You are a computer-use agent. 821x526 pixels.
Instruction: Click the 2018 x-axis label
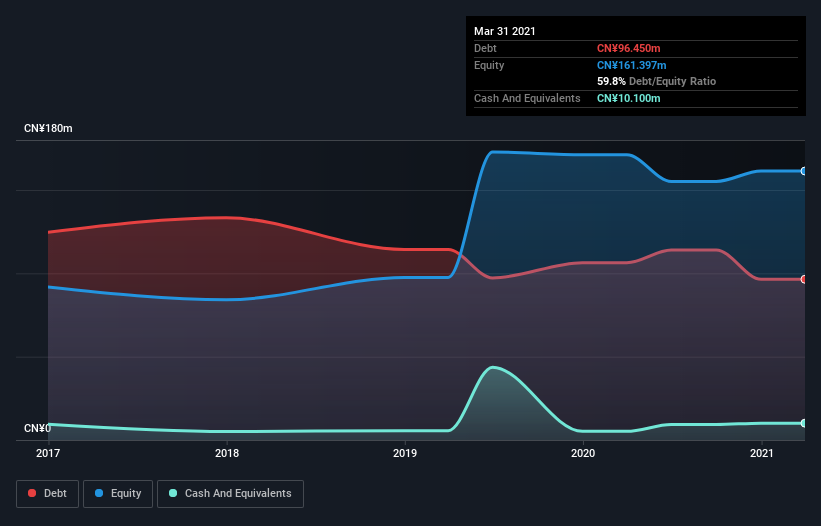227,453
